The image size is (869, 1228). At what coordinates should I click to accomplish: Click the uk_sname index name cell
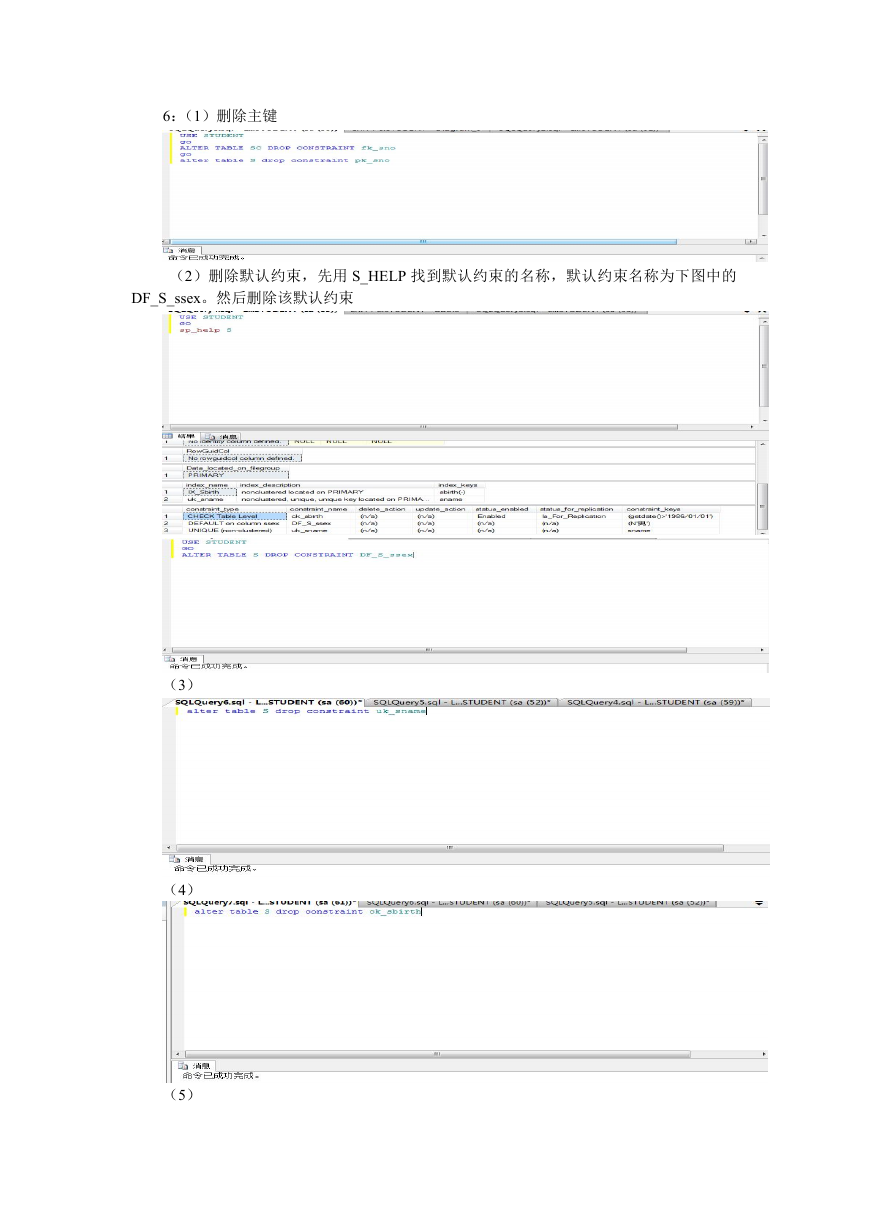[210, 499]
